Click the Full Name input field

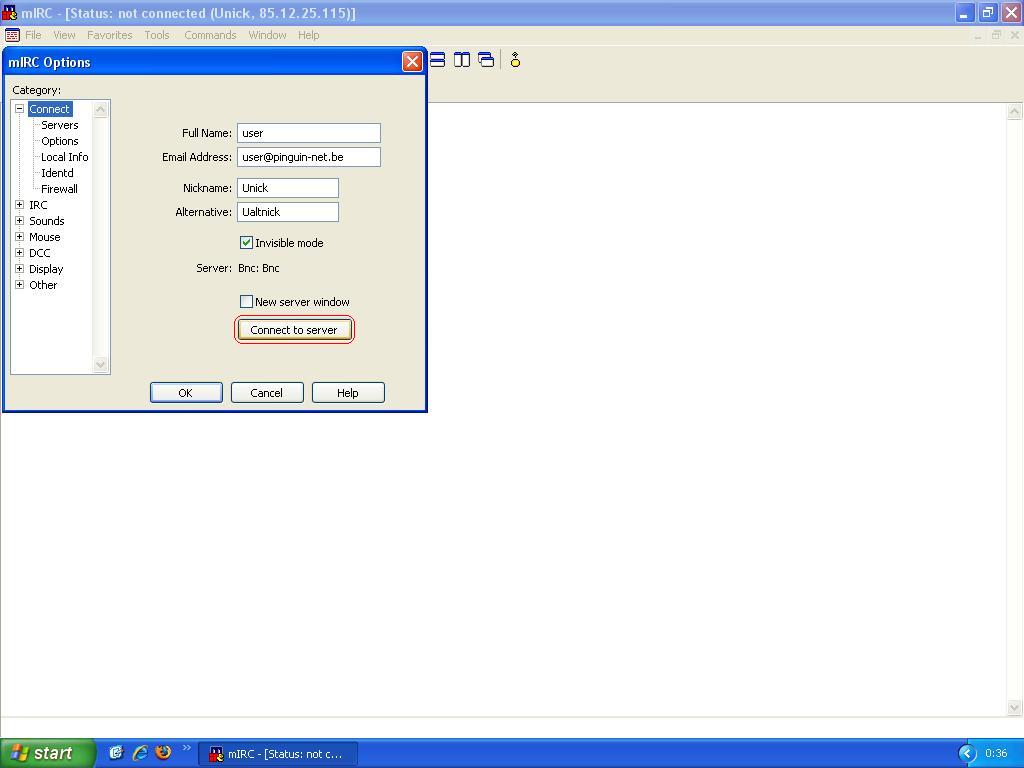[309, 133]
